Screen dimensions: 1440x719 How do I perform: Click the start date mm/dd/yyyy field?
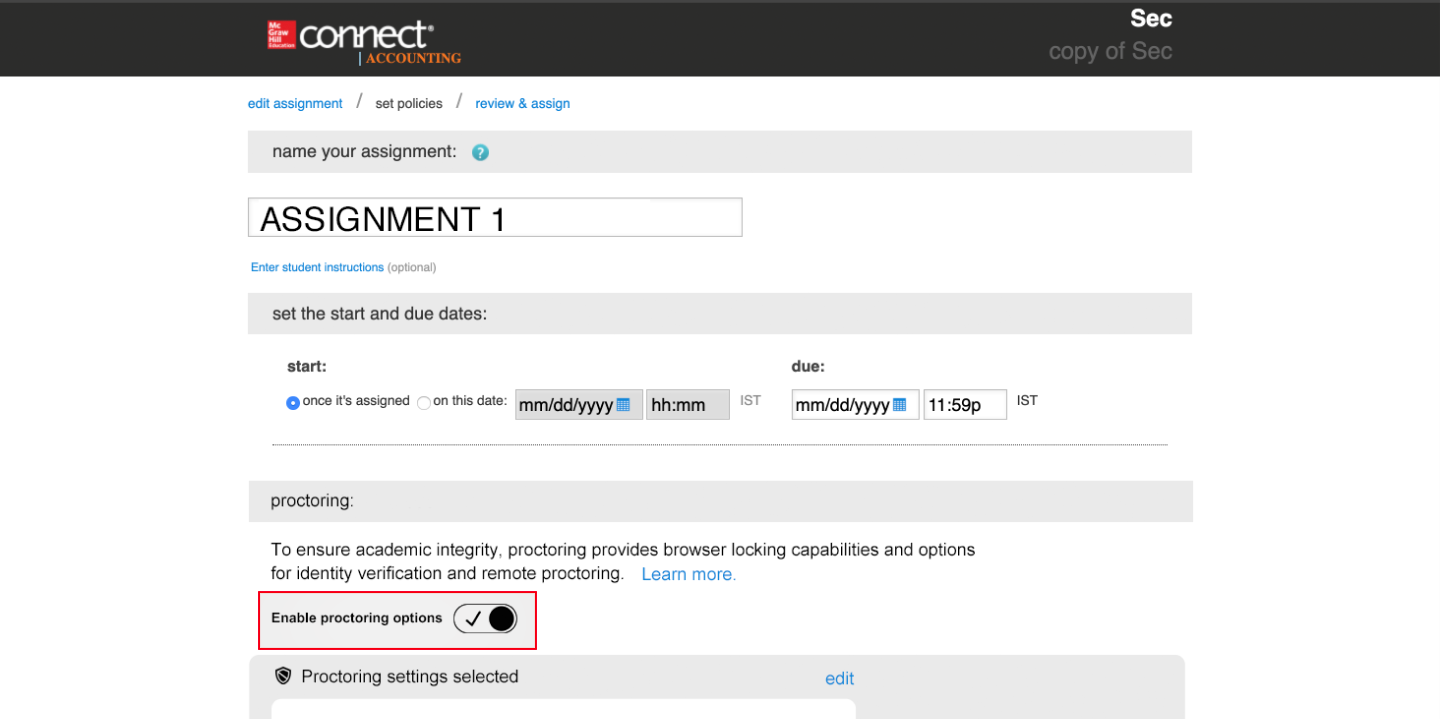point(564,405)
